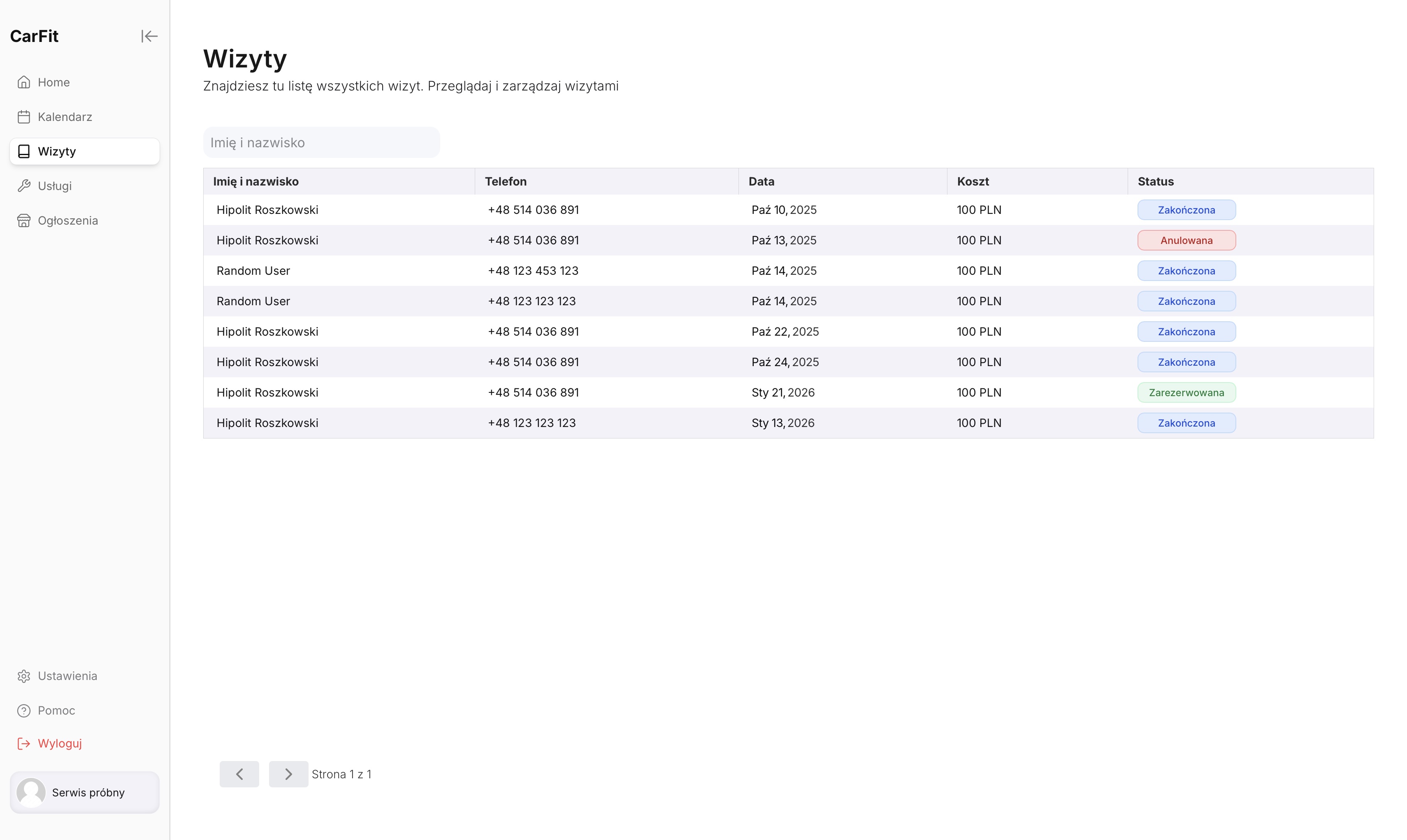The image size is (1407, 840).
Task: Click the Ogłoszenia store icon
Action: click(24, 220)
